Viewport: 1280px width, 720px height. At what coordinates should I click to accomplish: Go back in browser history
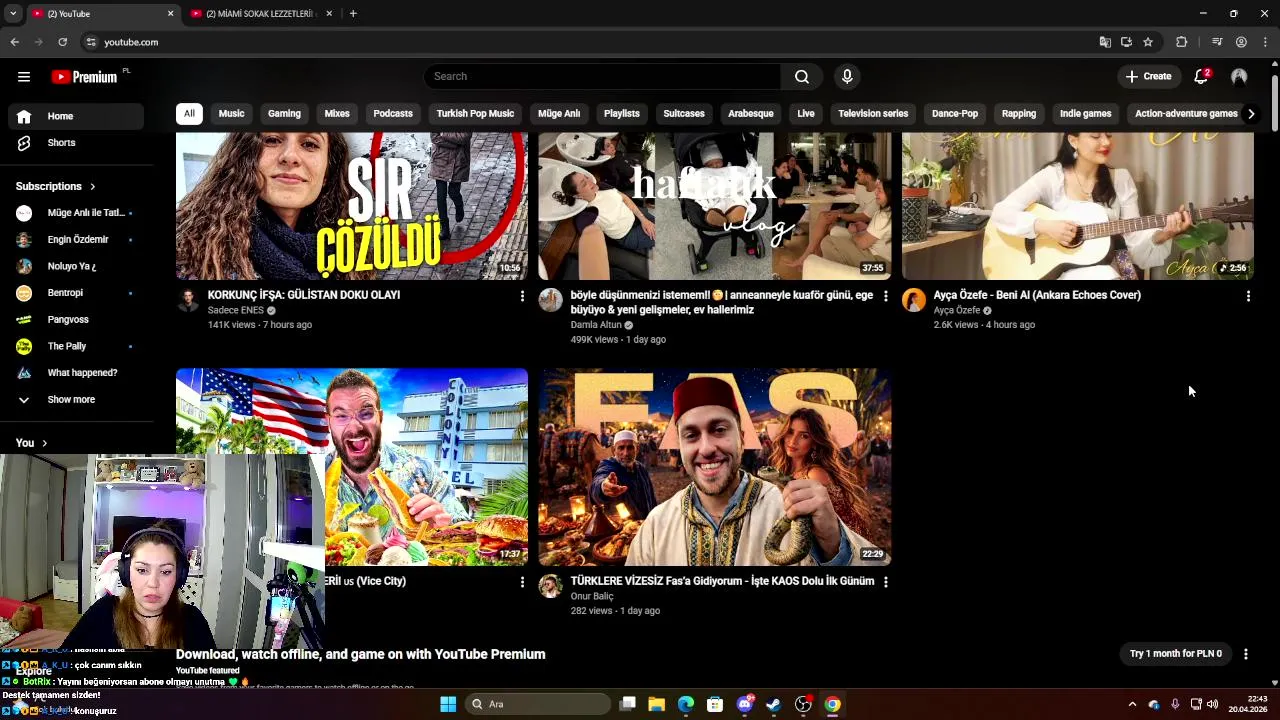pos(14,42)
